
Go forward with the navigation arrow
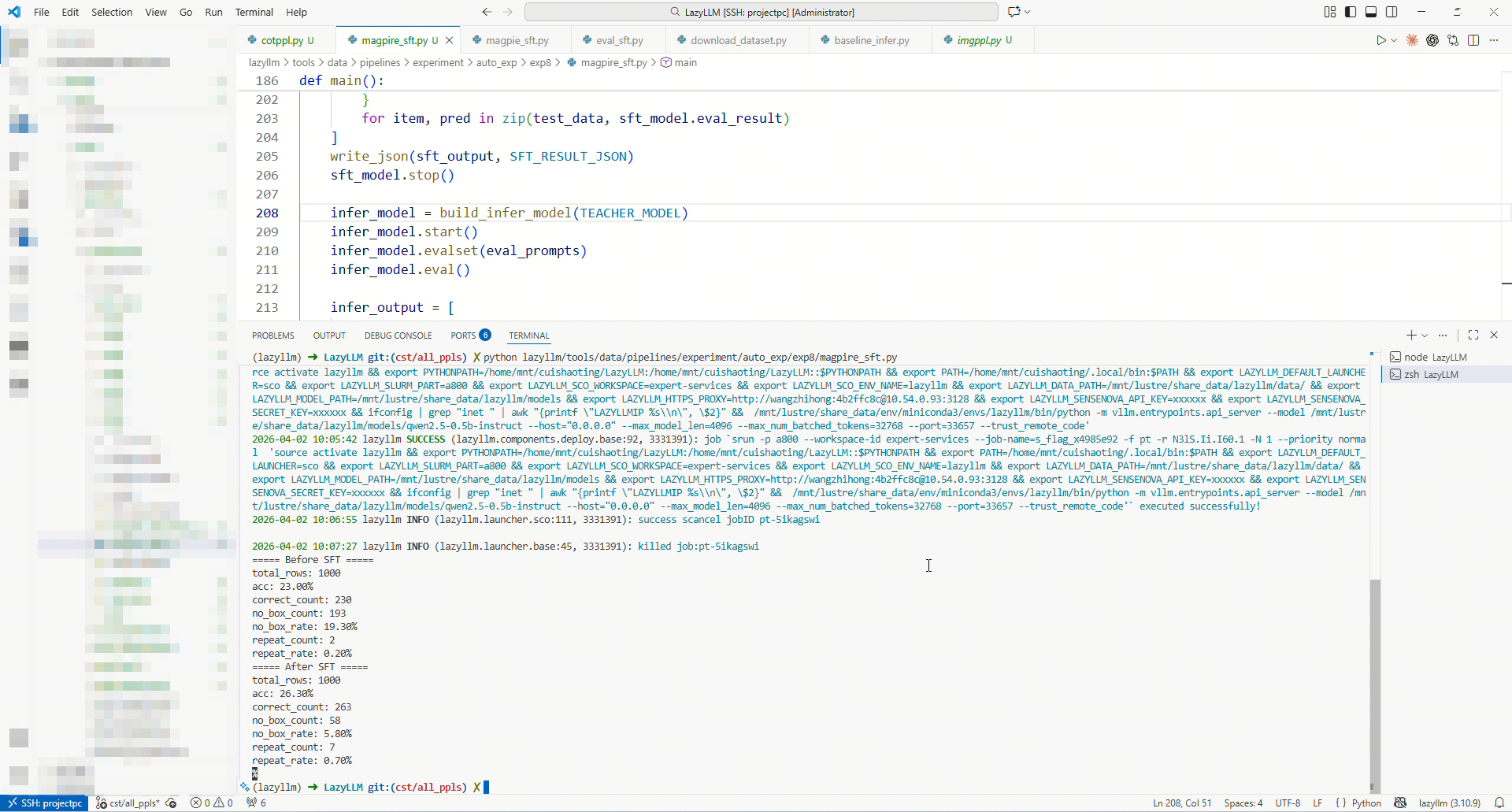click(508, 12)
